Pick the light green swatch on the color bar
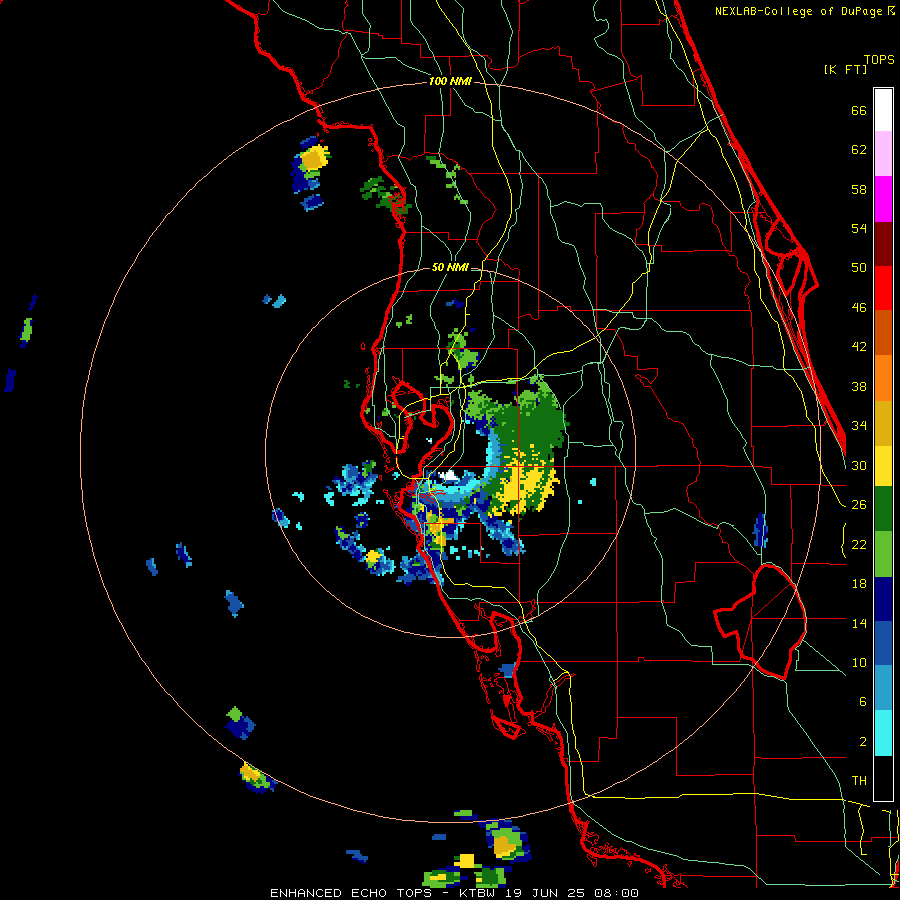This screenshot has height=900, width=900. [883, 554]
